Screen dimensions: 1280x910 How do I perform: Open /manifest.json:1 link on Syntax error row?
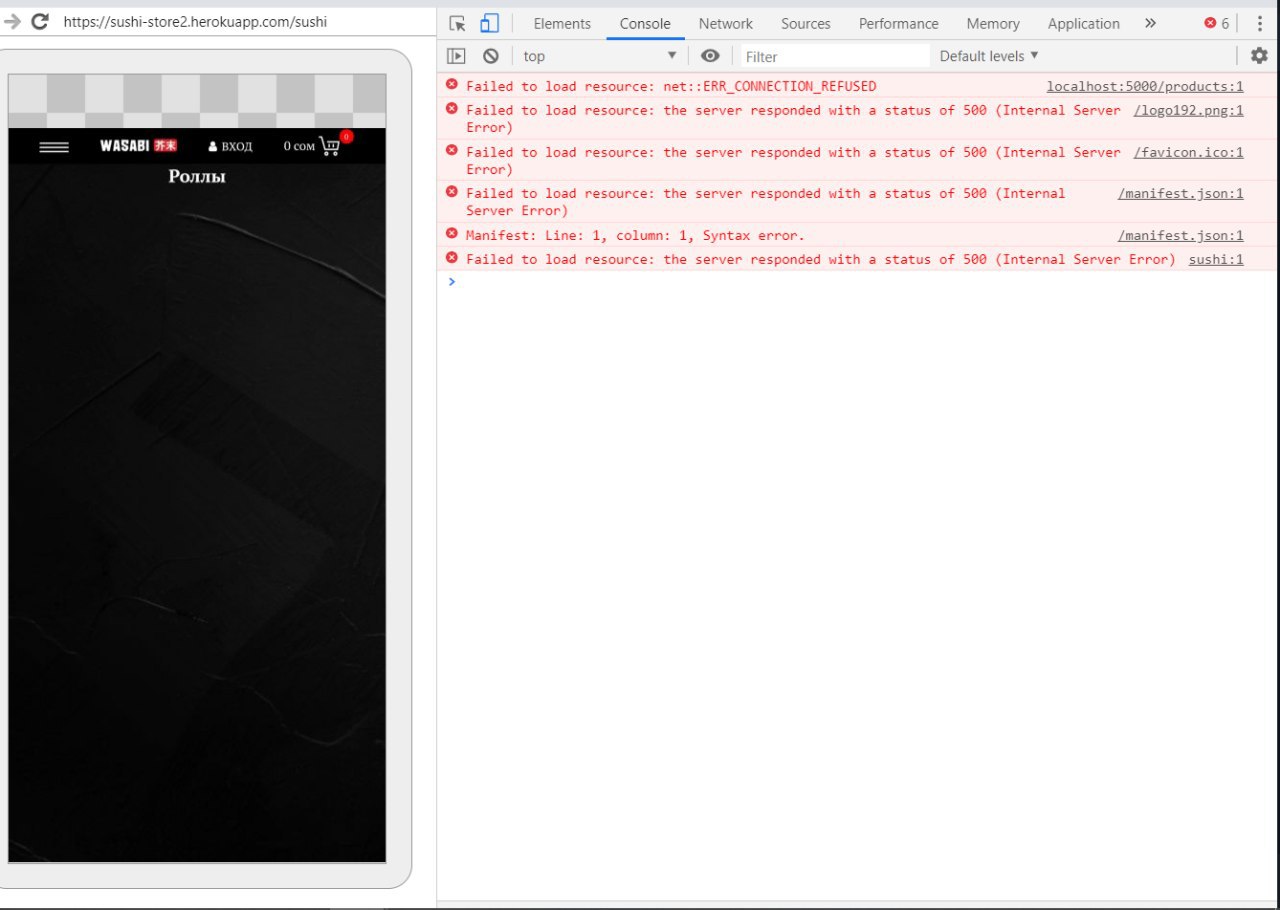[x=1181, y=236]
